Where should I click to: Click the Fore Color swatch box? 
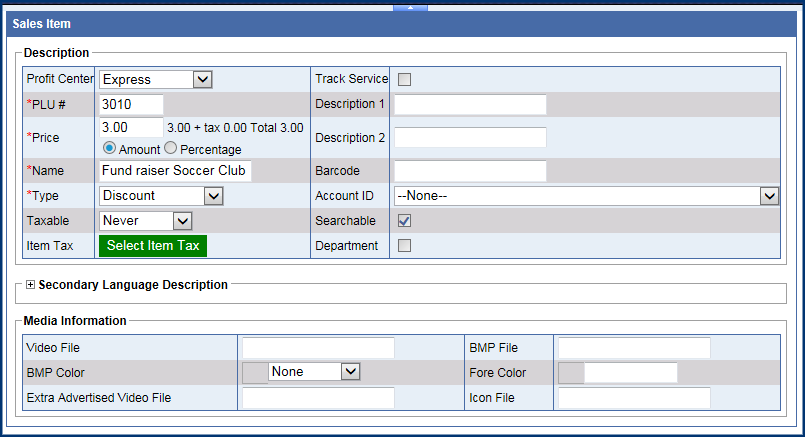coord(571,373)
